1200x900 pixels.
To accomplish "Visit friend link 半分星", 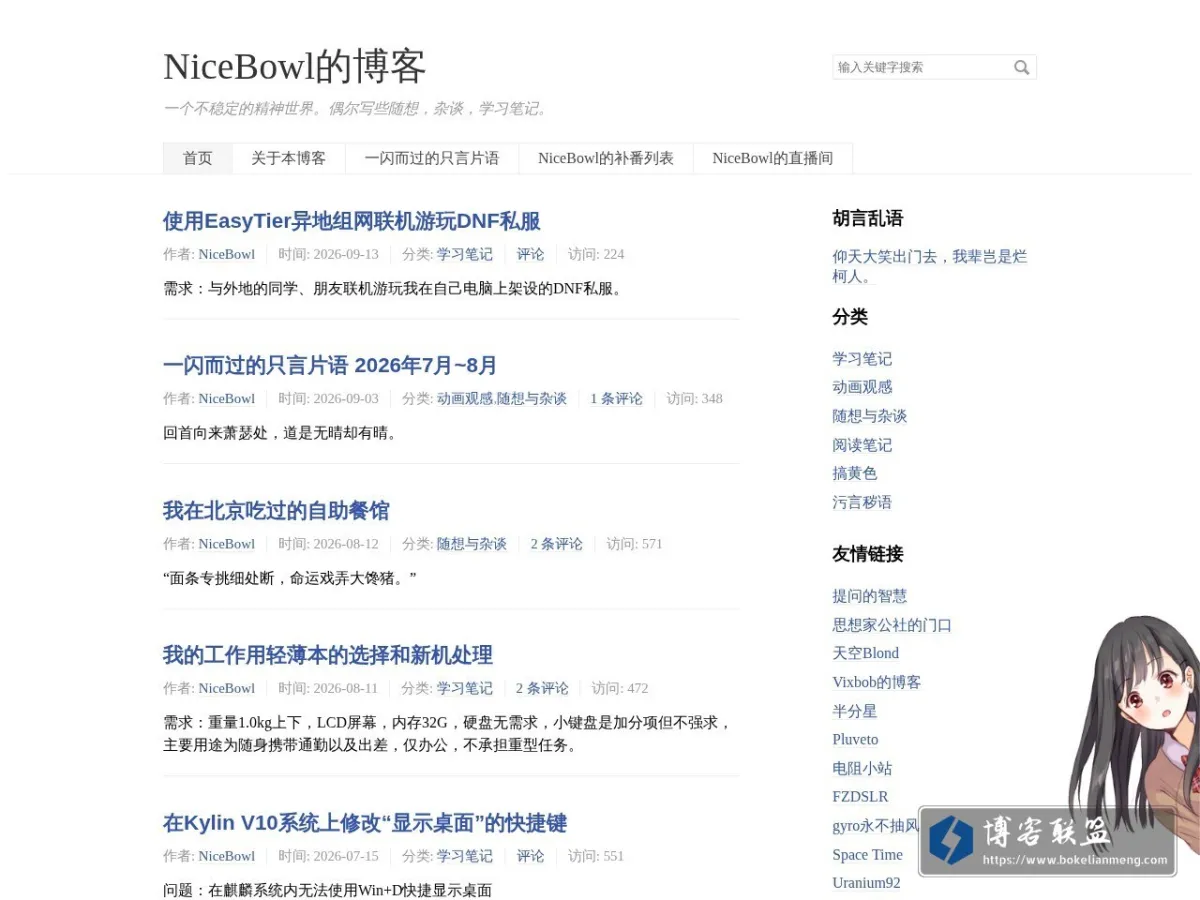I will click(855, 711).
